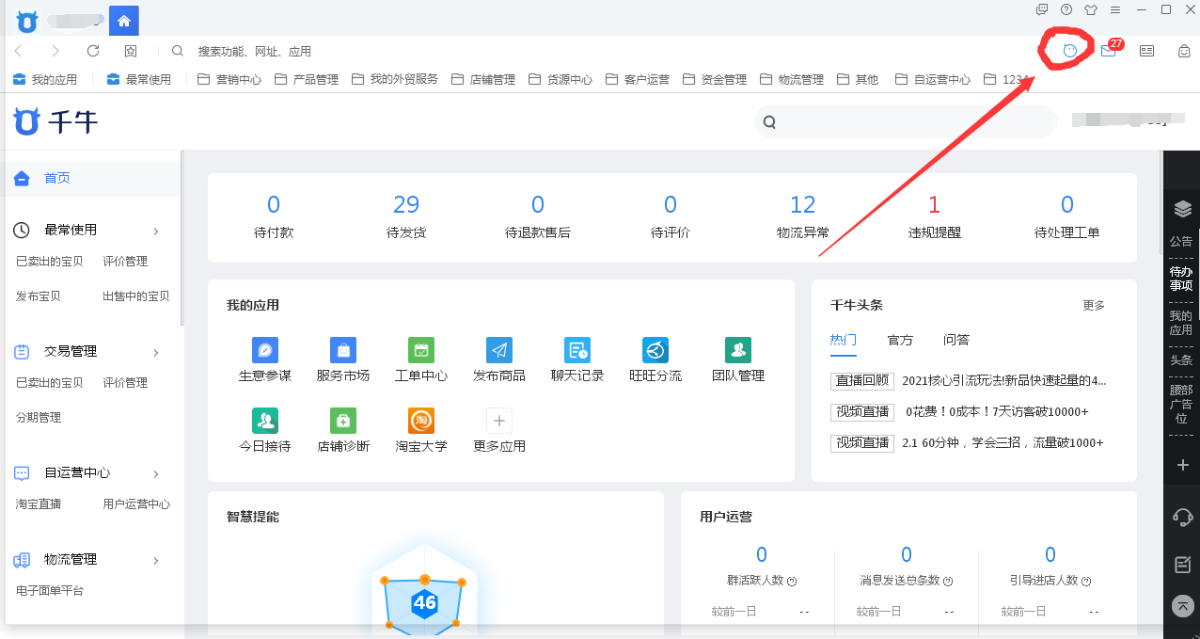Open 淘宝直播 in the sidebar
Viewport: 1200px width, 639px height.
click(x=39, y=504)
